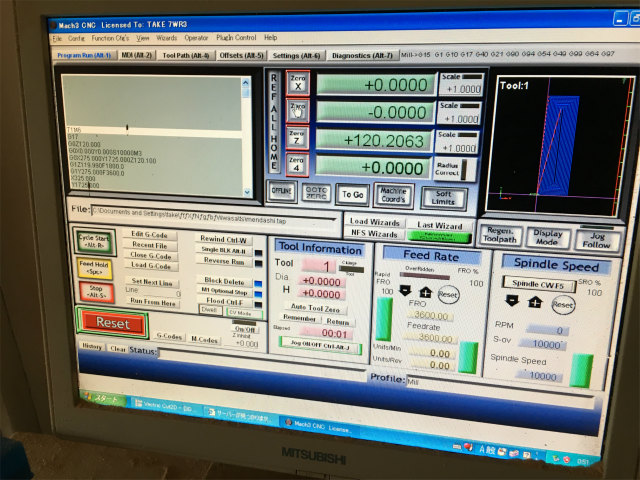The height and width of the screenshot is (480, 640).
Task: Reset the feed rate override
Action: tap(448, 294)
